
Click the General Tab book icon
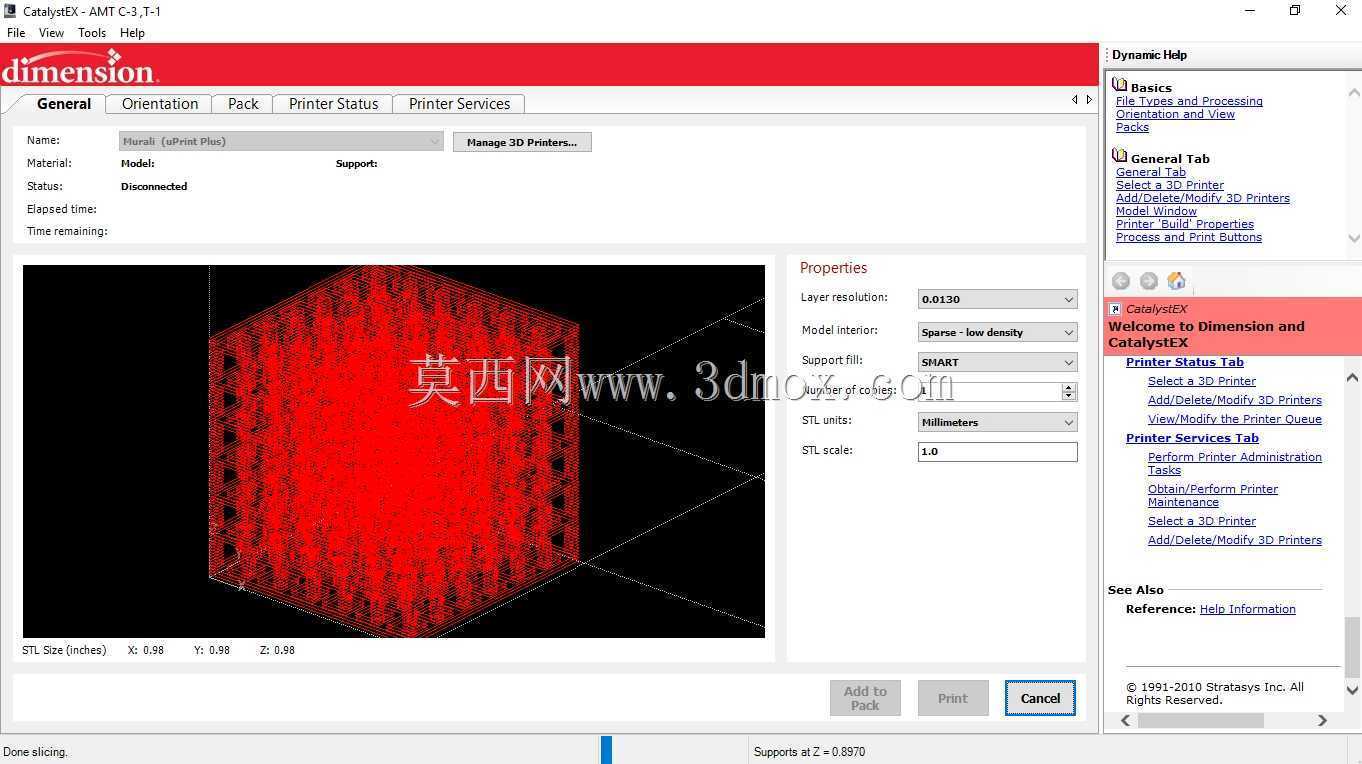(1120, 157)
